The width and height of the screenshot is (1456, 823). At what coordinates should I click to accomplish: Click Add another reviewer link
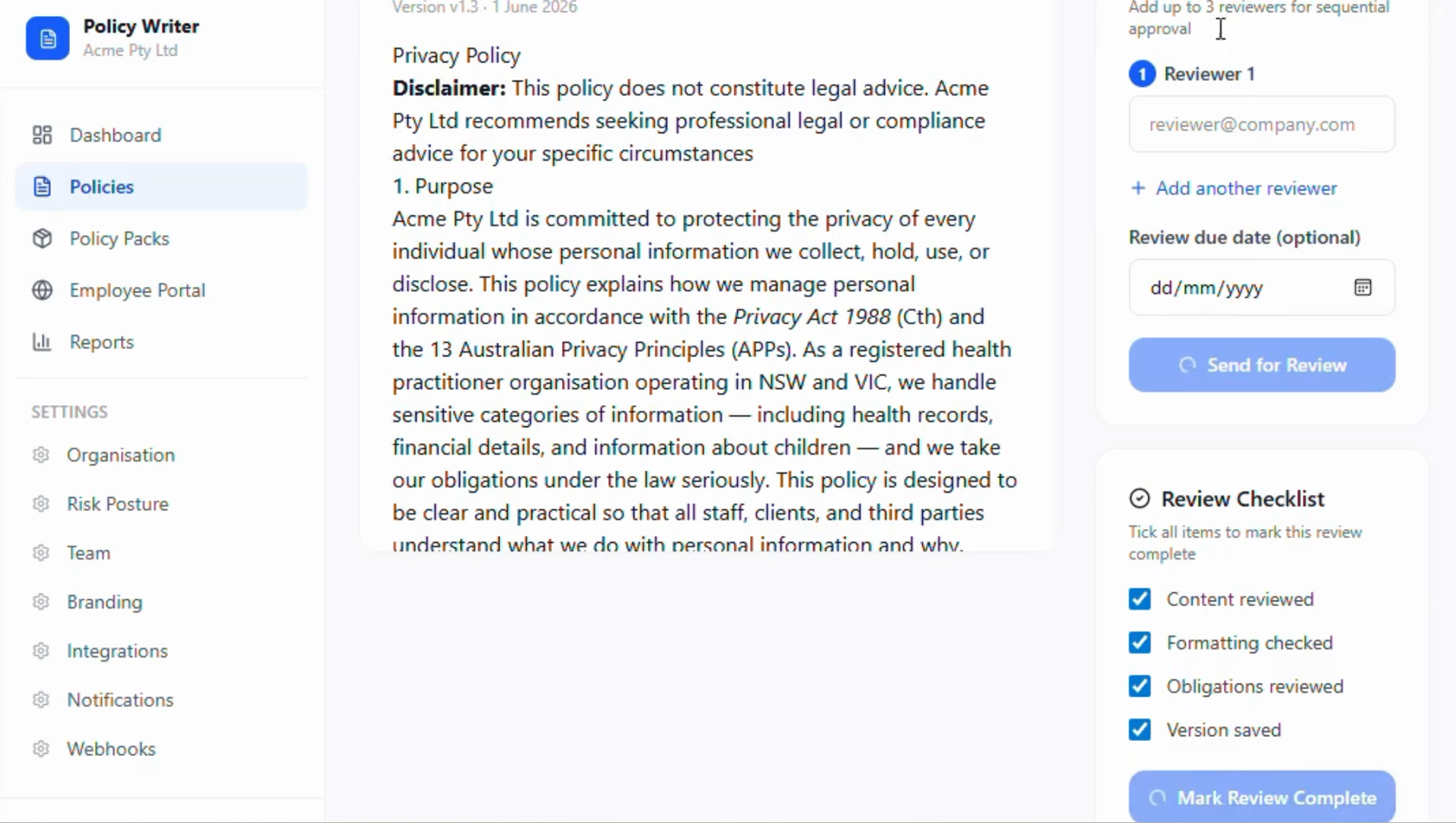click(1233, 188)
